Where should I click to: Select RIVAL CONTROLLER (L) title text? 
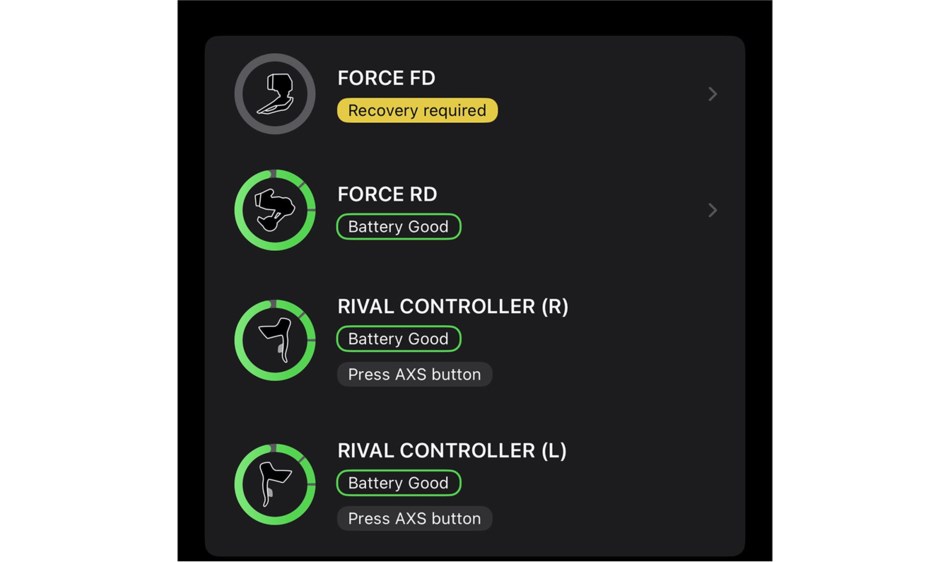[452, 451]
